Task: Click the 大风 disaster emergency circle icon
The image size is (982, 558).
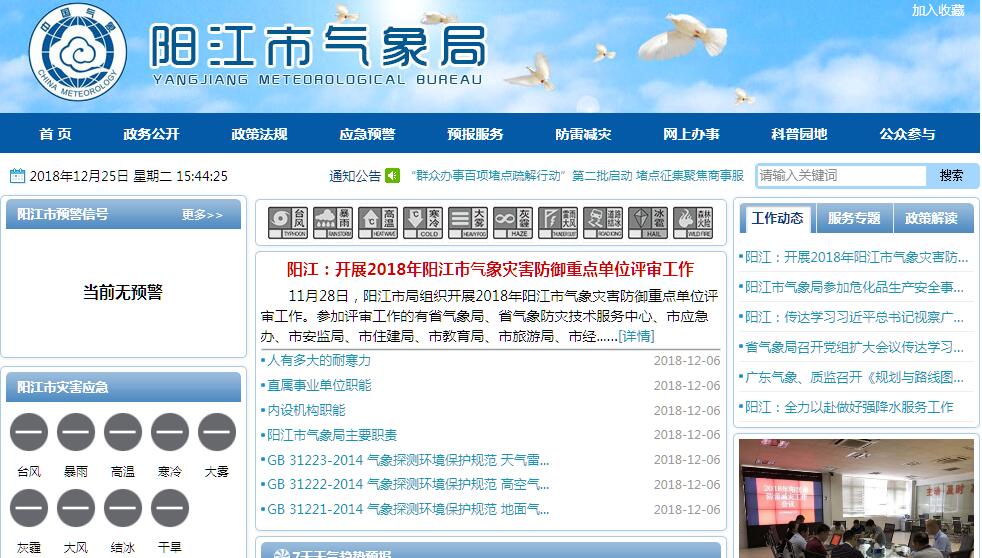Action: pos(76,508)
